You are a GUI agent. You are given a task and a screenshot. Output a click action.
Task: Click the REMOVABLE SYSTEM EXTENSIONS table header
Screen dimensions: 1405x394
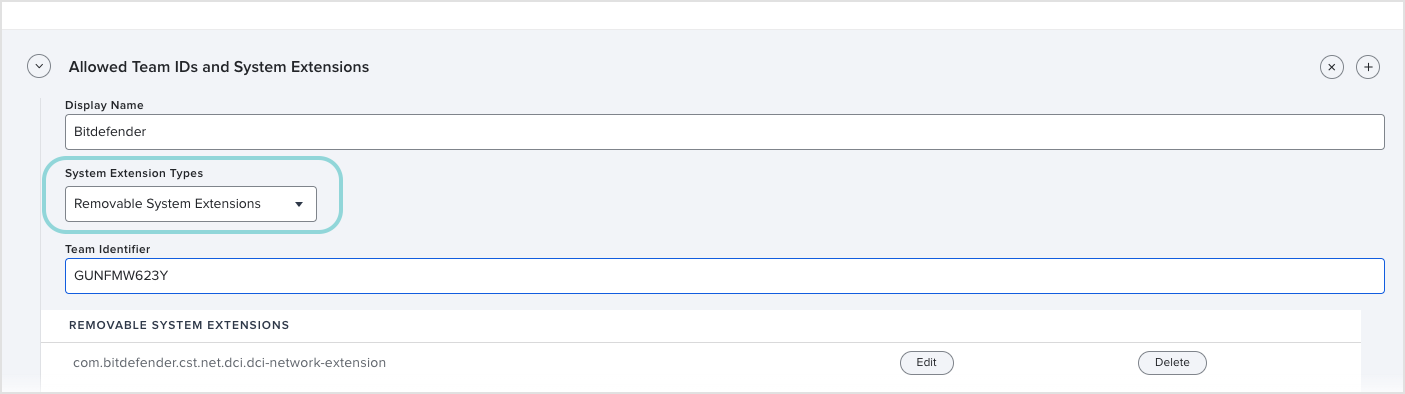tap(179, 325)
